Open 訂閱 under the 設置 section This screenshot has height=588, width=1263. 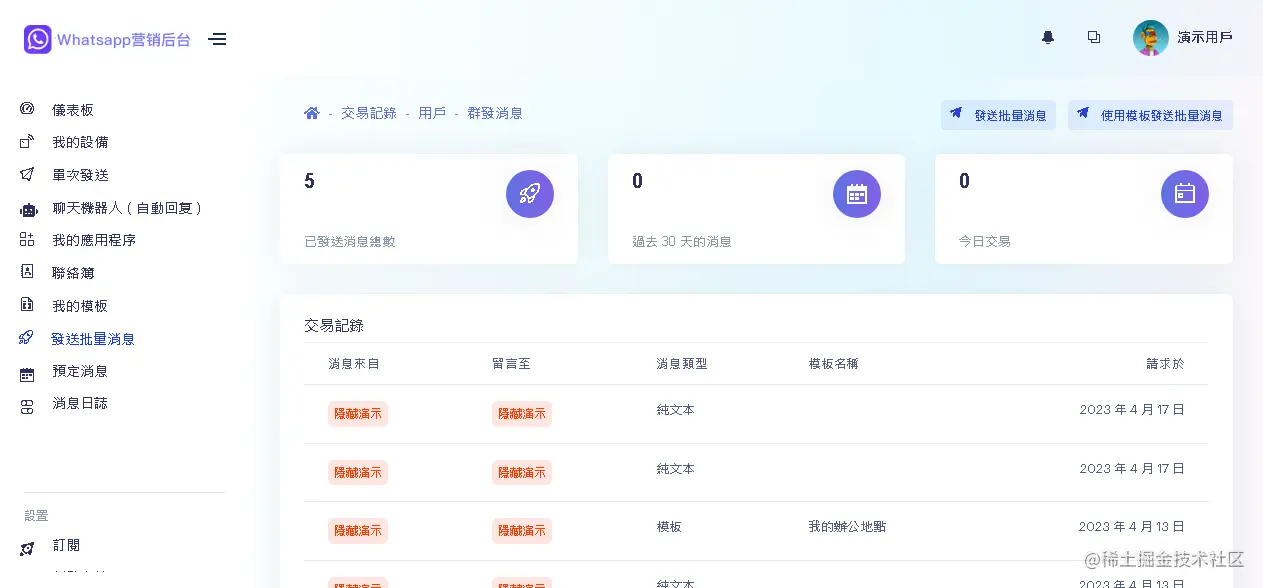[x=66, y=545]
